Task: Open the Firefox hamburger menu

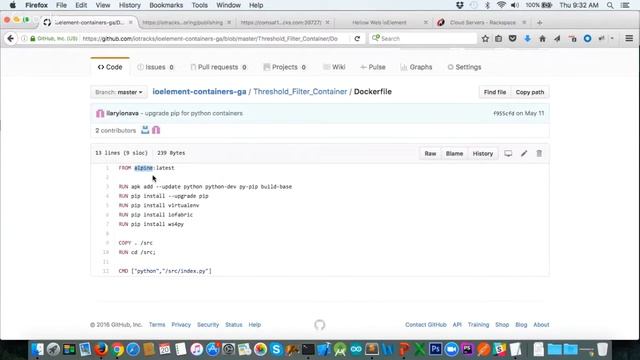Action: click(x=629, y=38)
